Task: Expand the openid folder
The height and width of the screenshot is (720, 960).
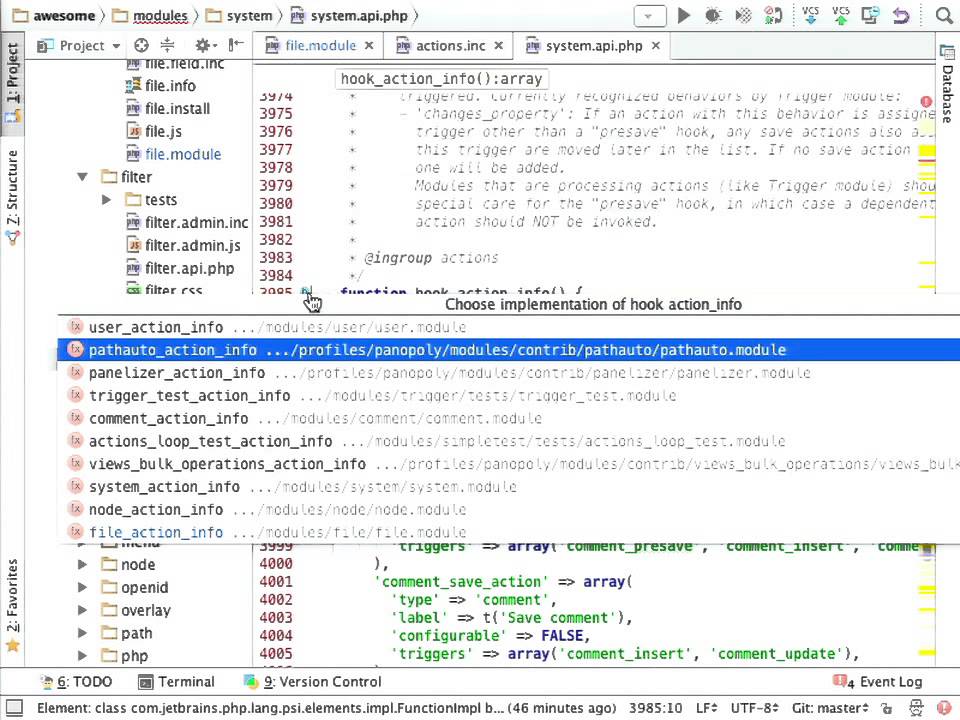Action: tap(83, 587)
